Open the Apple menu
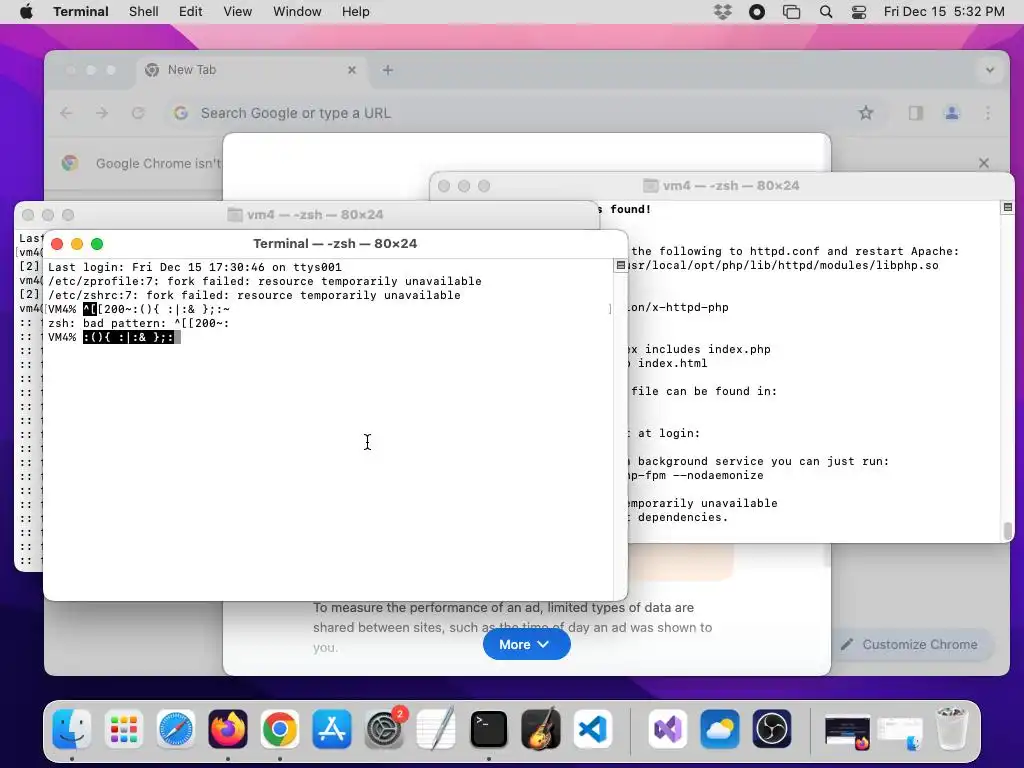 point(26,12)
